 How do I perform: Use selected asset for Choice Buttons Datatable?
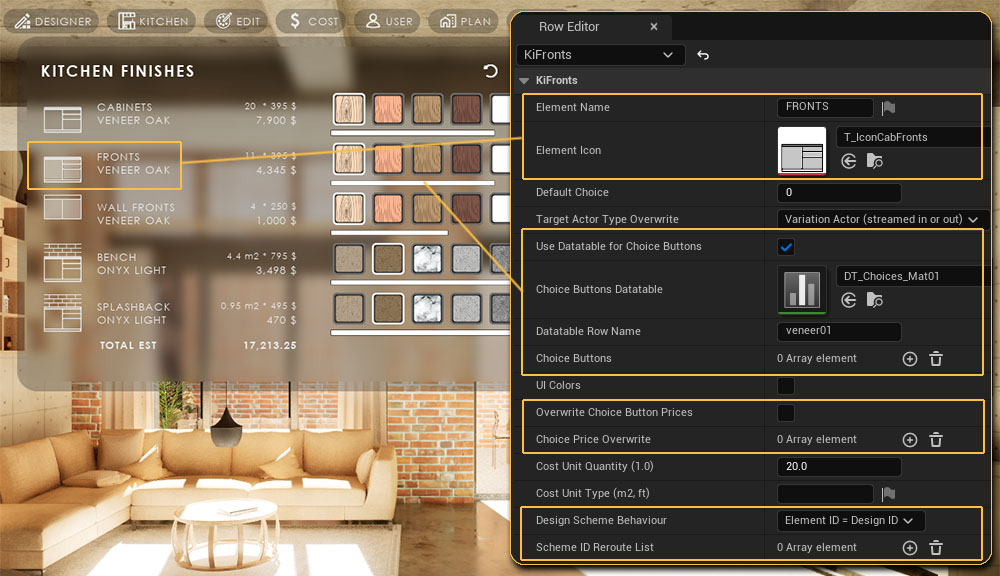click(848, 300)
